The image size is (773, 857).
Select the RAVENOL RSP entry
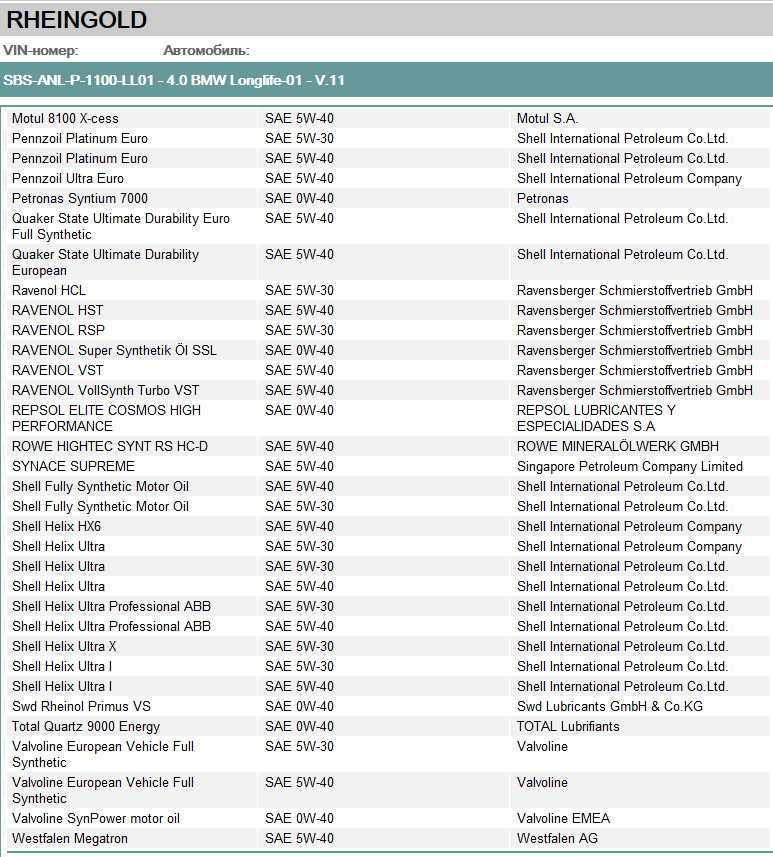point(58,330)
